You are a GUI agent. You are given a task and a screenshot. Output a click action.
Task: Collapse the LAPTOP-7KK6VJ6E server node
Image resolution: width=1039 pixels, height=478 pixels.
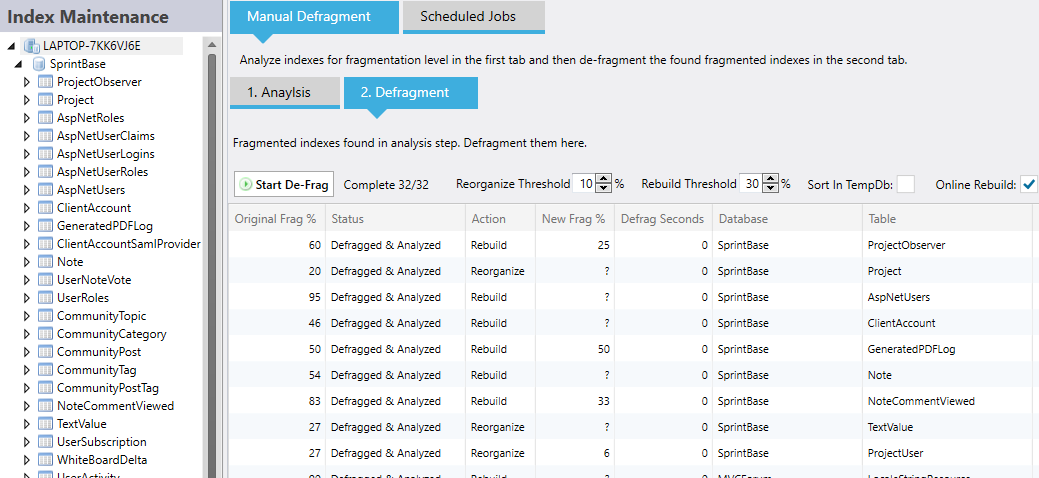coord(13,46)
